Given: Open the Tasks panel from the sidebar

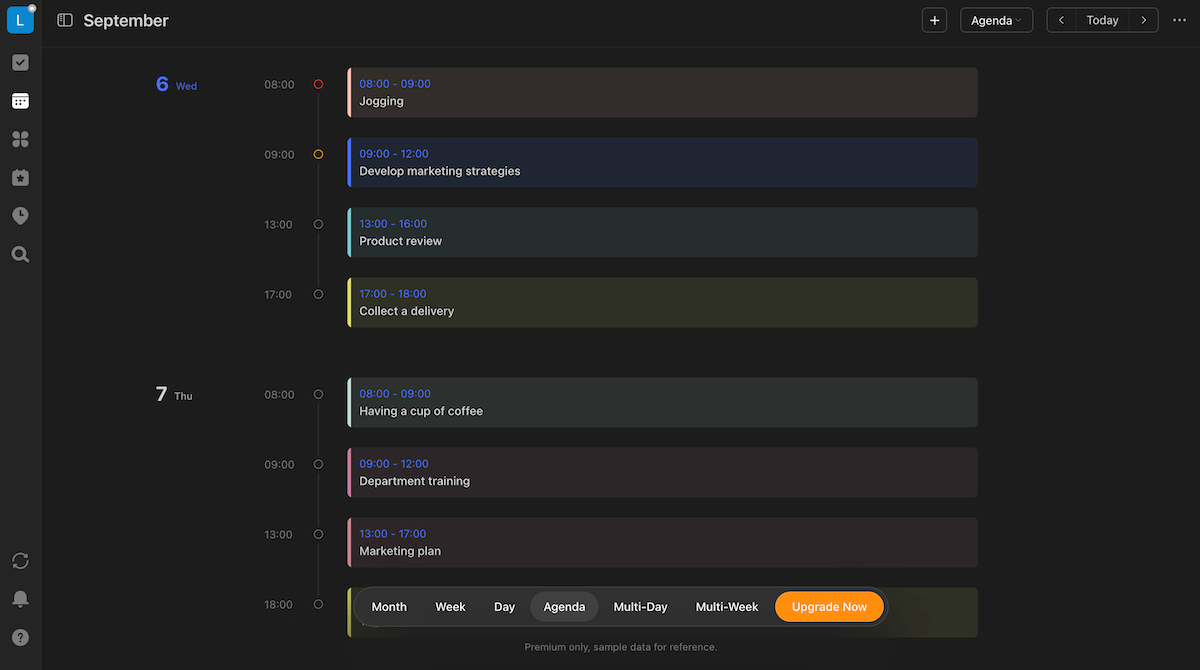Looking at the screenshot, I should (x=20, y=62).
